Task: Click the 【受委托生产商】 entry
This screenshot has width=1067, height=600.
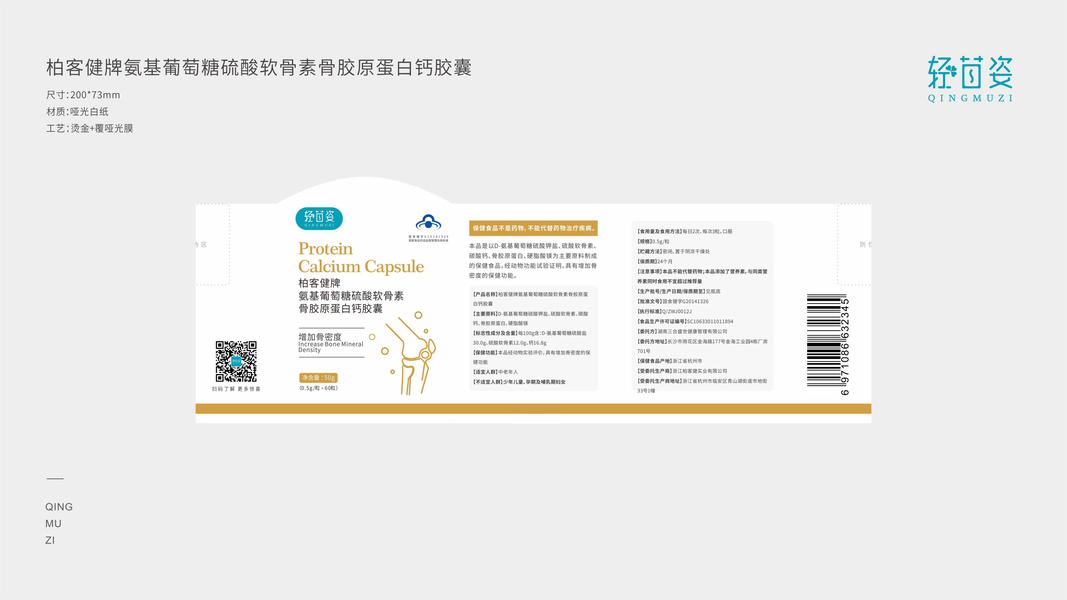Action: (681, 371)
